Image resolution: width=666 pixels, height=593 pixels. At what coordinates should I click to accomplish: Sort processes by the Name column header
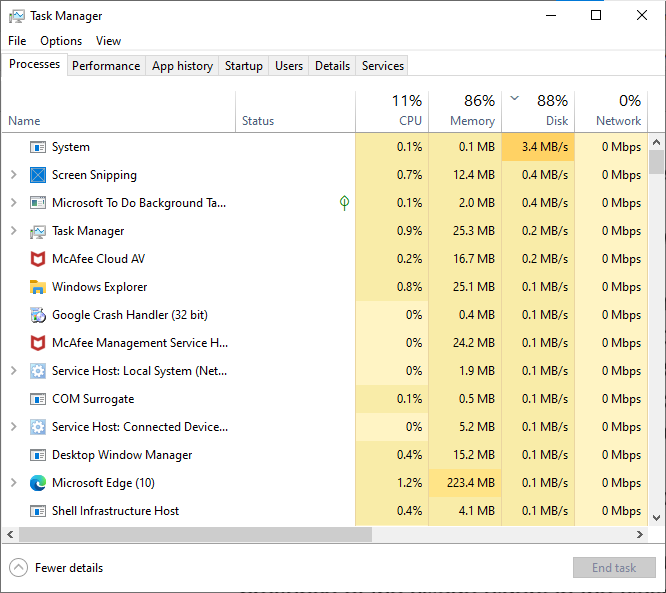pos(119,112)
